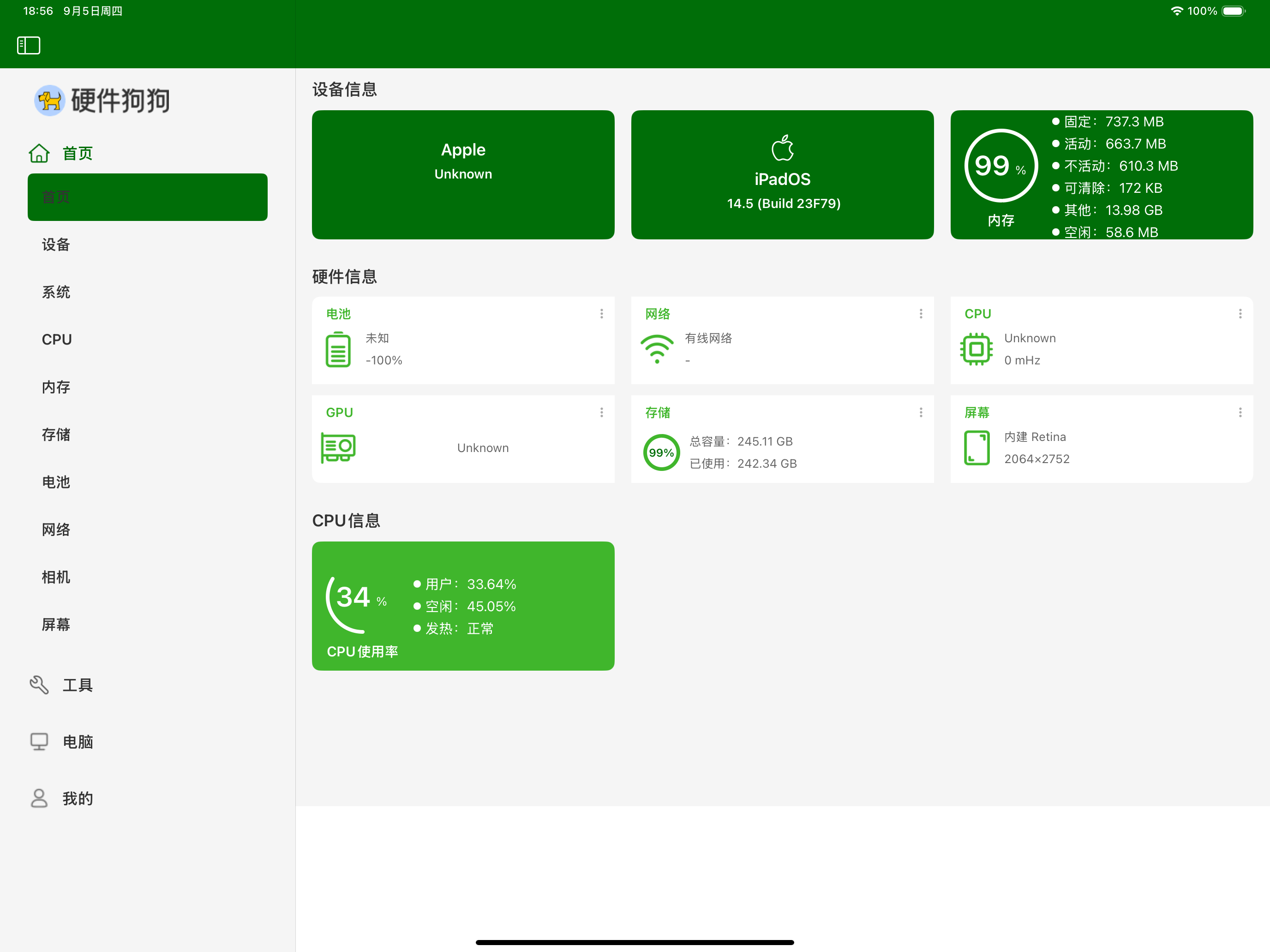Select 屏幕 in the sidebar
Viewport: 1270px width, 952px height.
(148, 625)
